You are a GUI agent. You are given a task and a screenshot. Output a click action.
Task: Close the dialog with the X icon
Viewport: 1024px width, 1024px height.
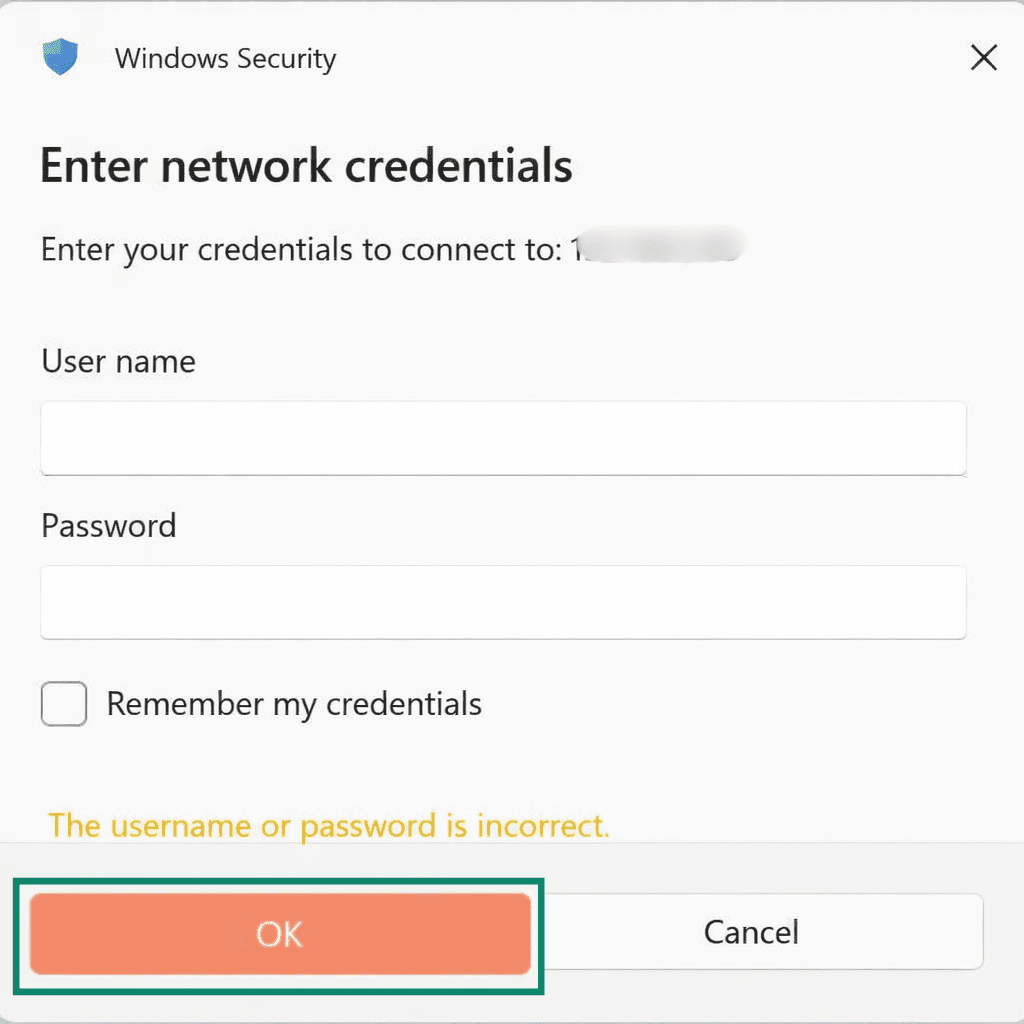point(983,57)
